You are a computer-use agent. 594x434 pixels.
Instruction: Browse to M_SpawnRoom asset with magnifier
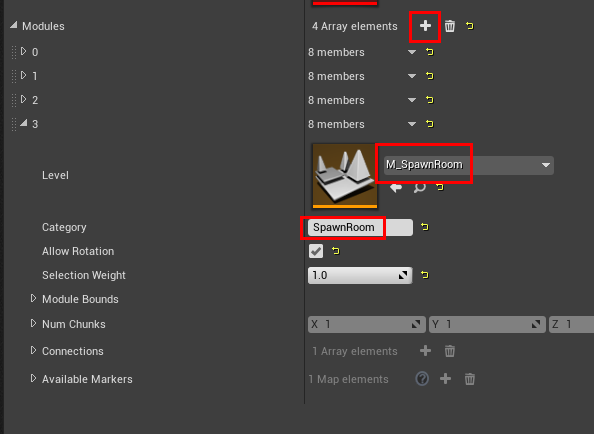420,187
